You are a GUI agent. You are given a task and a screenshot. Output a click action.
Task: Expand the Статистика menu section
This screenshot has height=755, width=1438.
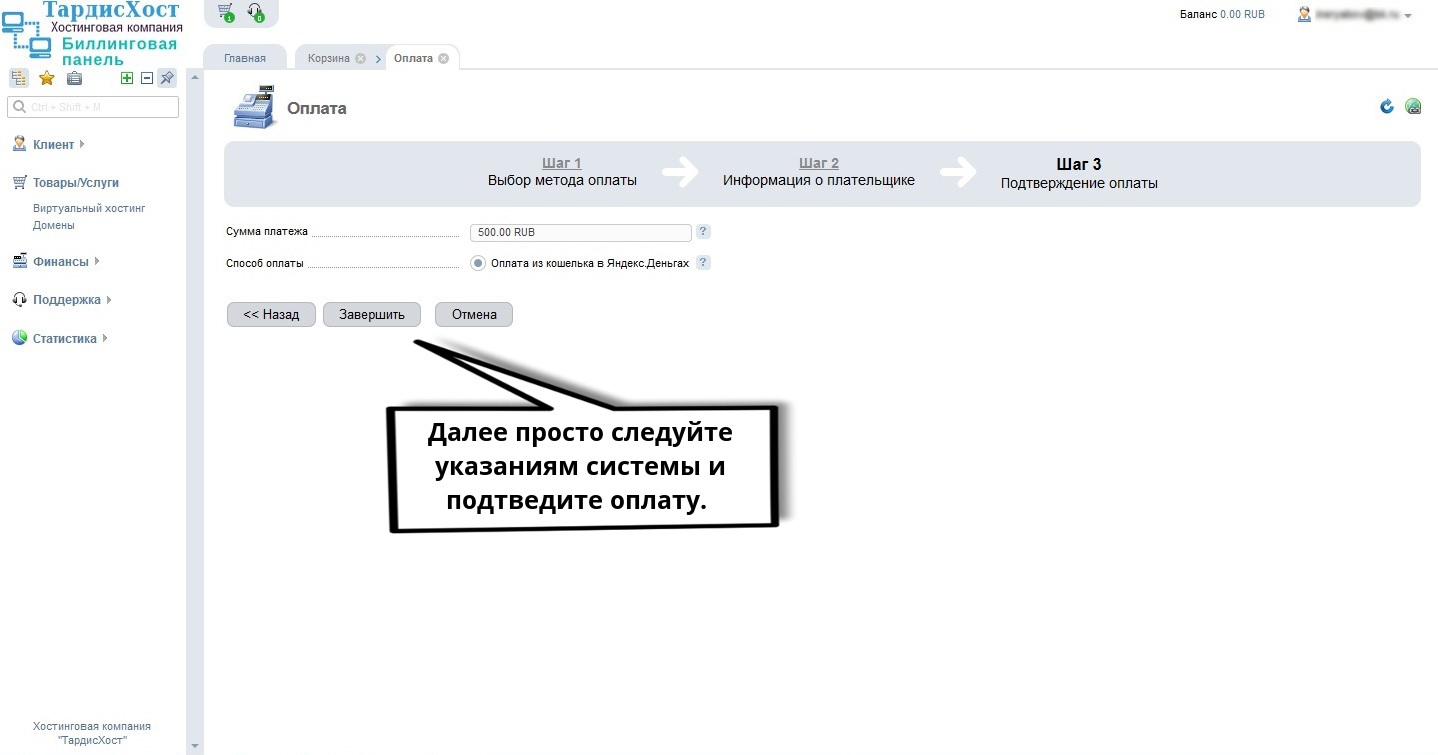[64, 339]
